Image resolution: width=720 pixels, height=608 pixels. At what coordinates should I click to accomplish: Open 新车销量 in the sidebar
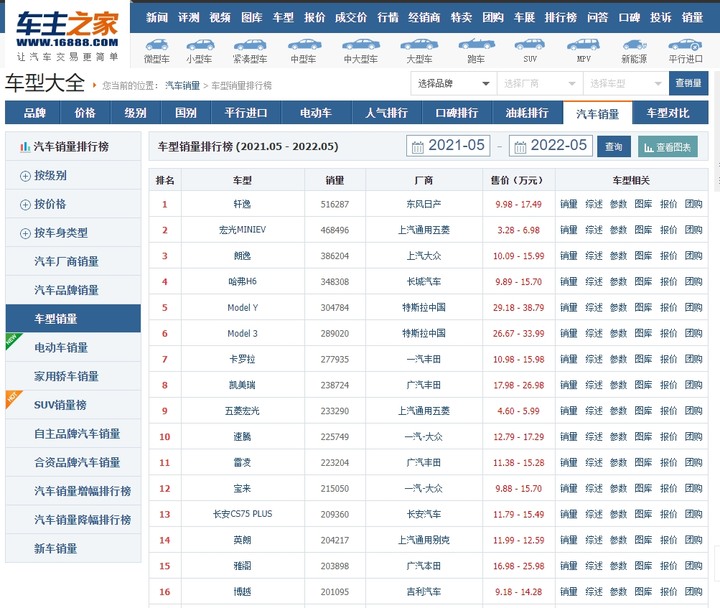click(56, 548)
